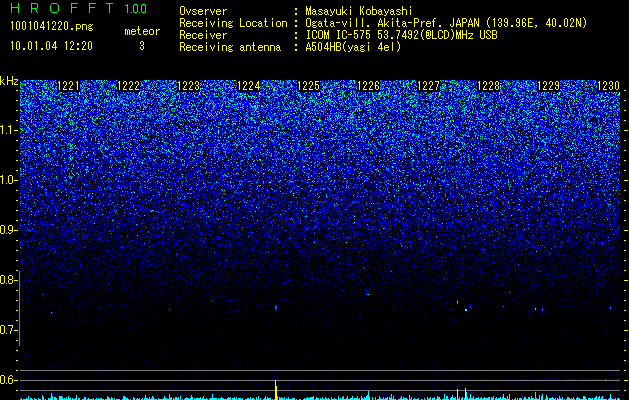The width and height of the screenshot is (629, 400).
Task: Click the 1225 time marker
Action: (308, 86)
